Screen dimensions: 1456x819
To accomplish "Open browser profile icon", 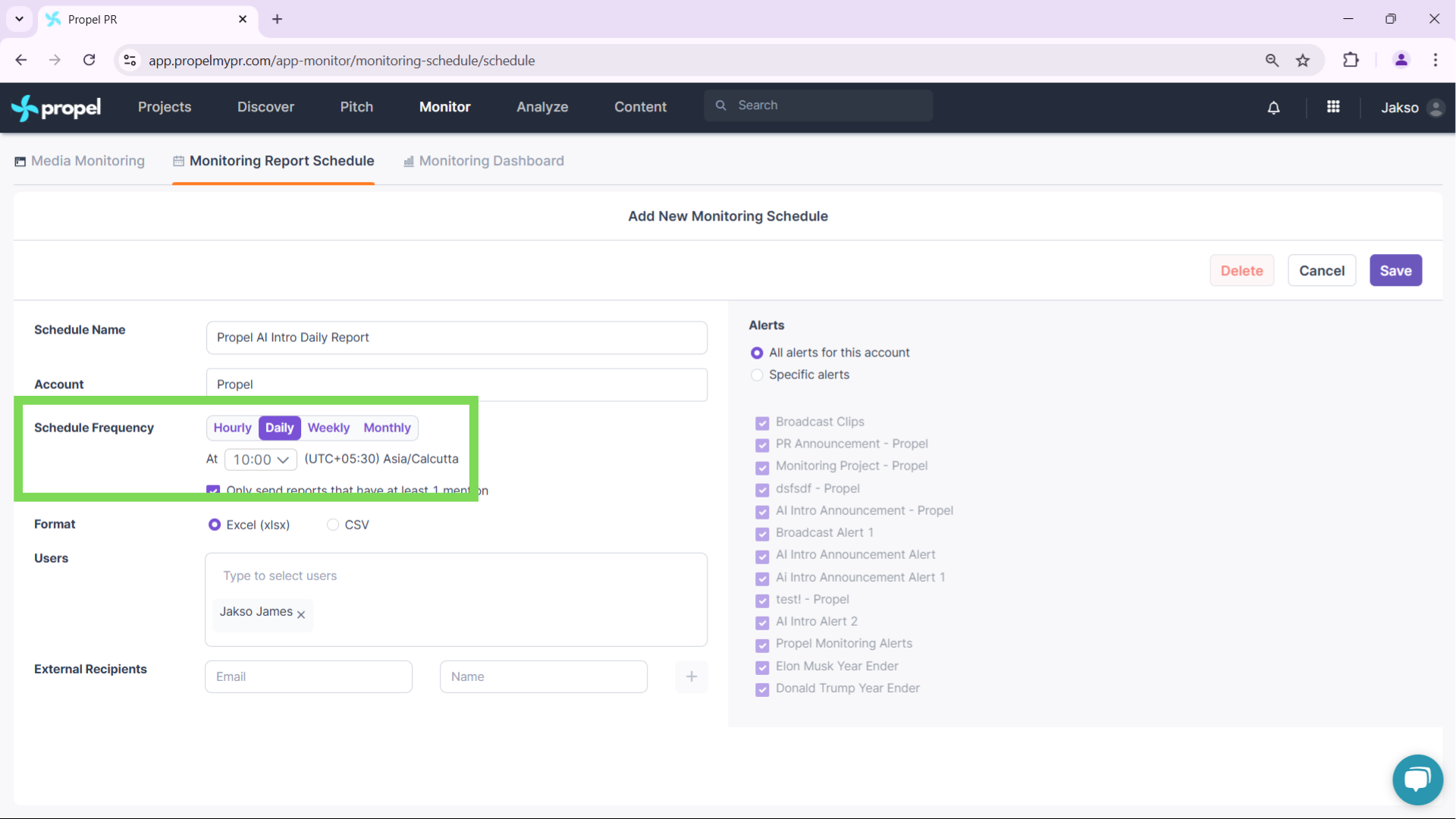I will [x=1401, y=60].
